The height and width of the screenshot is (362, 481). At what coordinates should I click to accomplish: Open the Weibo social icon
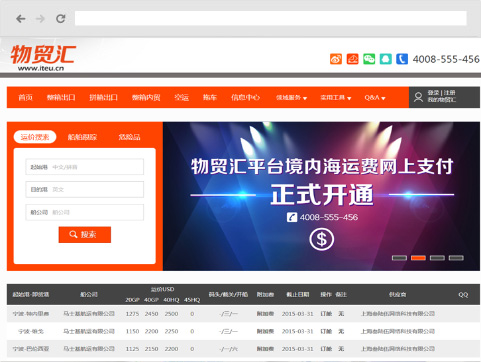(336, 59)
